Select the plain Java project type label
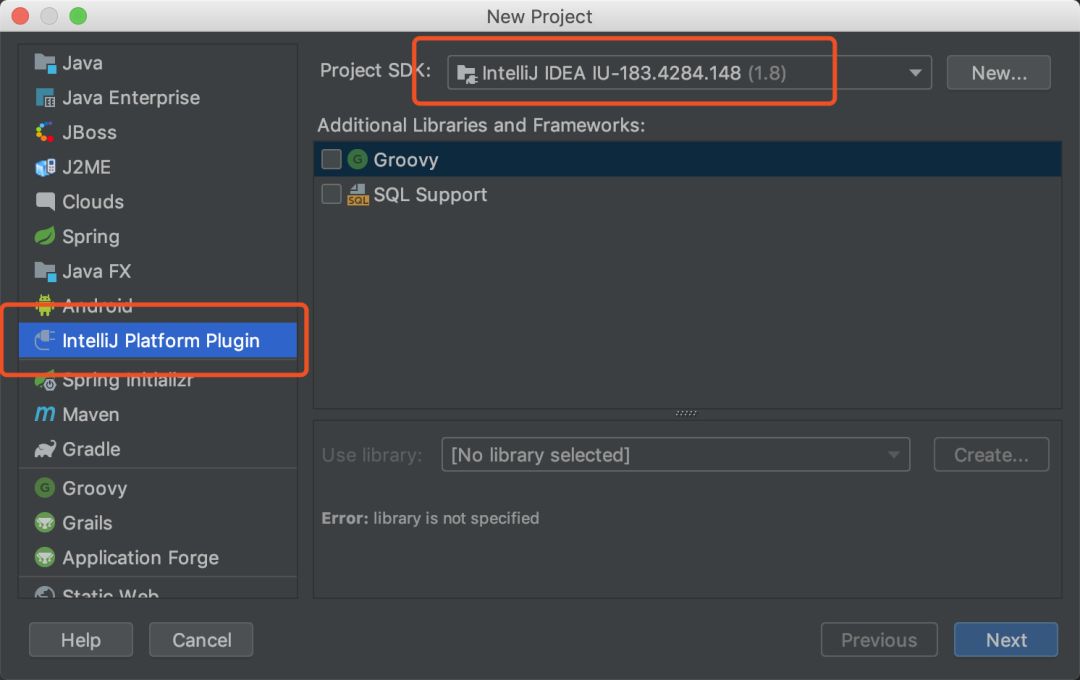Viewport: 1080px width, 680px height. (83, 63)
